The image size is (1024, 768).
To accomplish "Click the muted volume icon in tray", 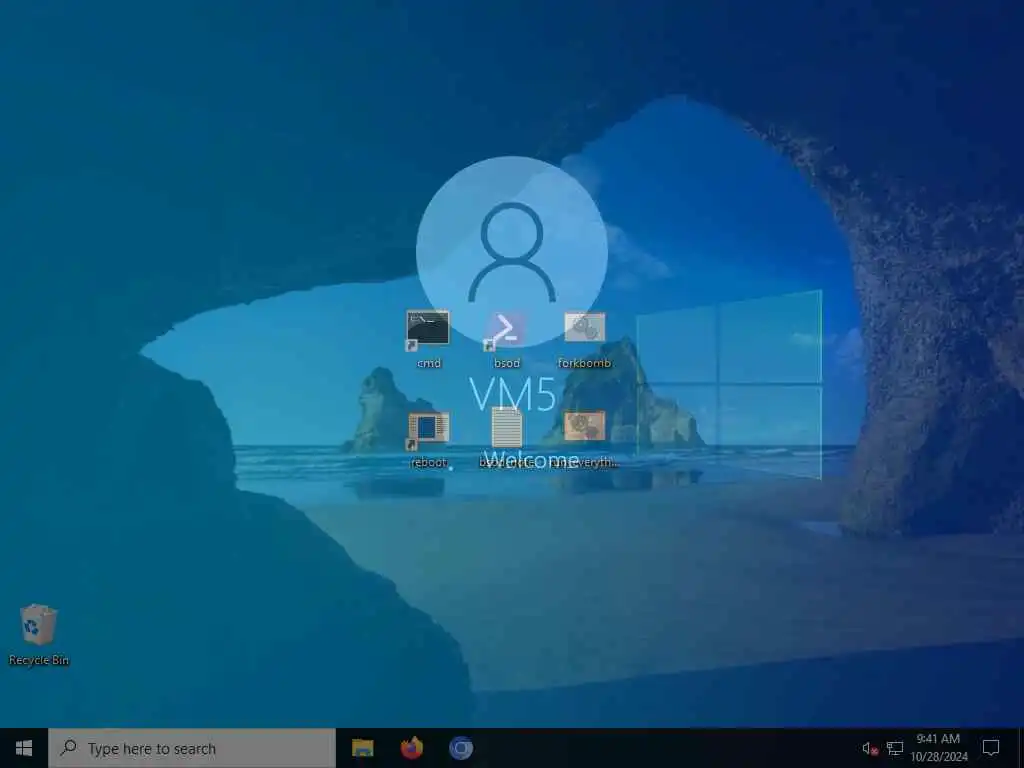I will click(x=869, y=749).
